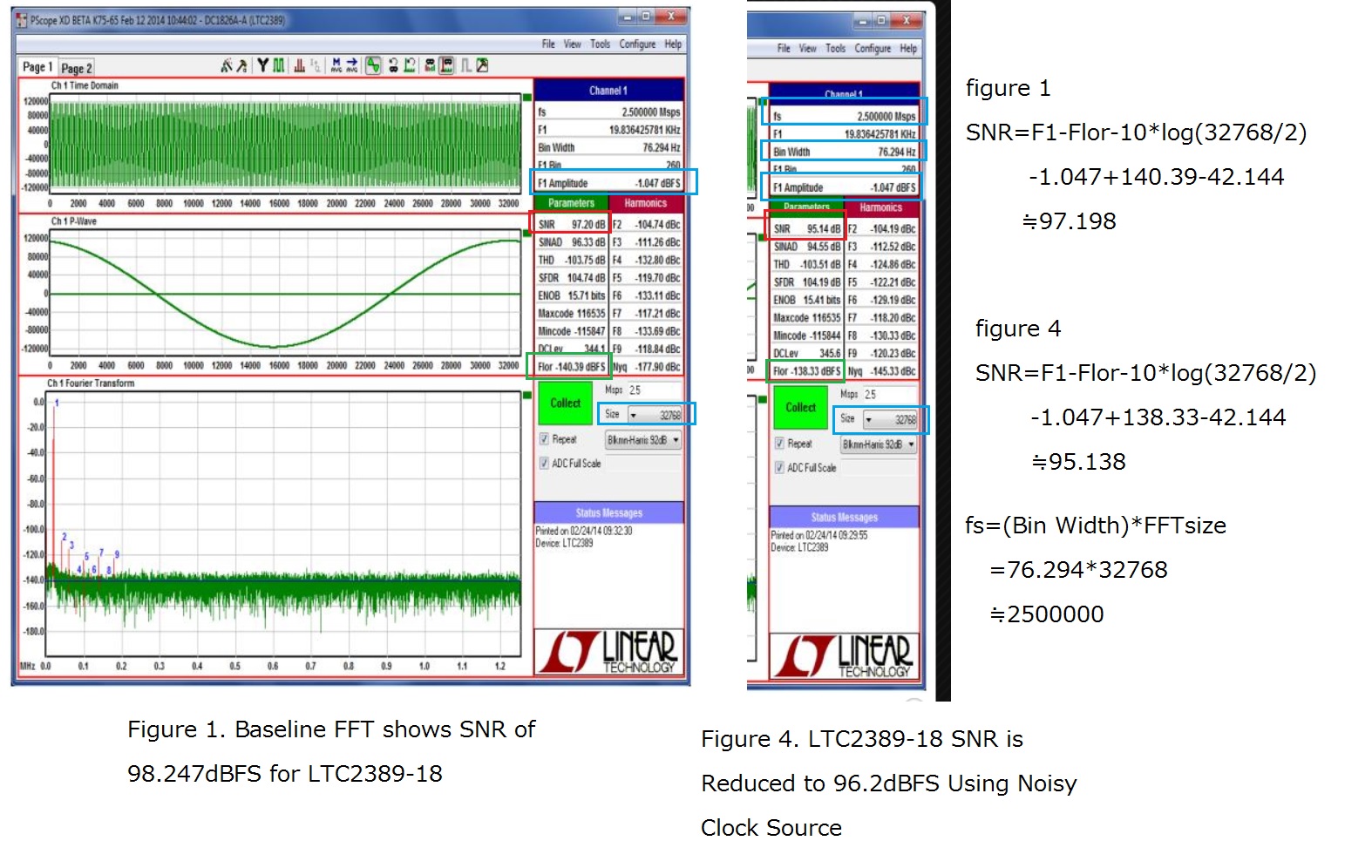Image resolution: width=1372 pixels, height=868 pixels.
Task: Open the Configure menu in the right window
Action: click(x=873, y=48)
